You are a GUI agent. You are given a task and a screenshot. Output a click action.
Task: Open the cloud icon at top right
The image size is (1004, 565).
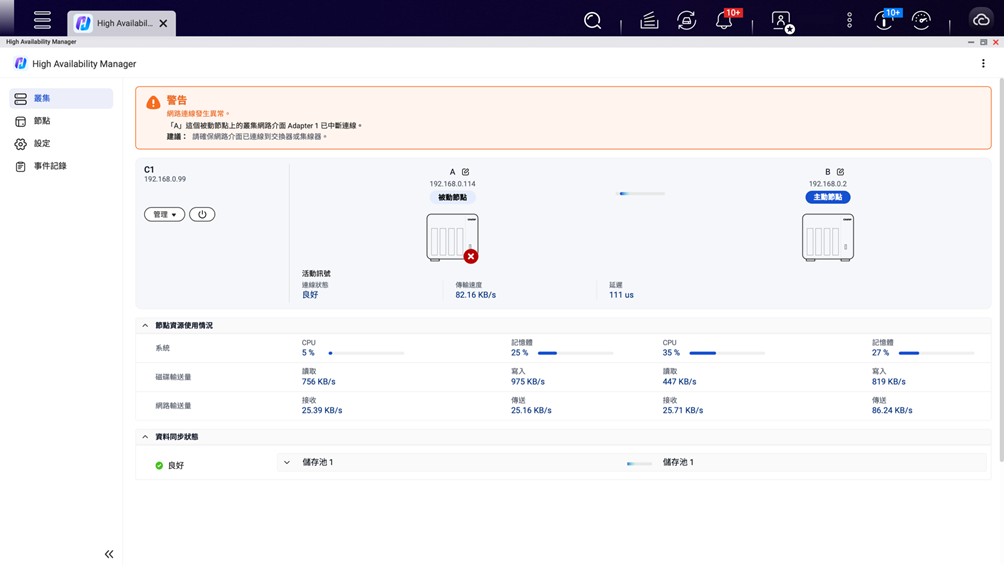click(980, 20)
